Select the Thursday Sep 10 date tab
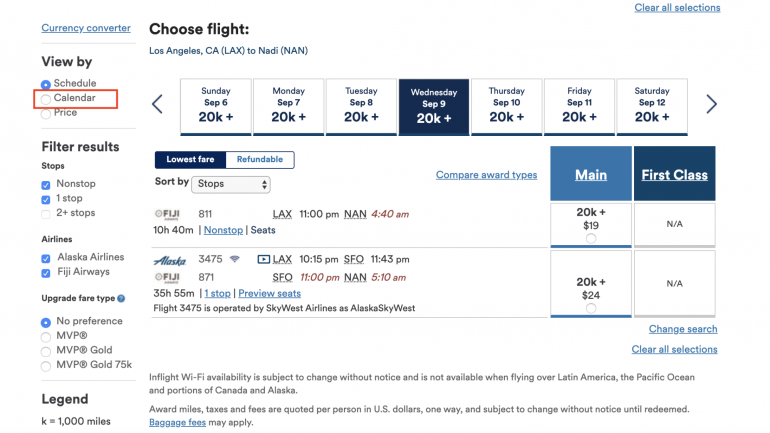This screenshot has height=433, width=770. pos(507,106)
